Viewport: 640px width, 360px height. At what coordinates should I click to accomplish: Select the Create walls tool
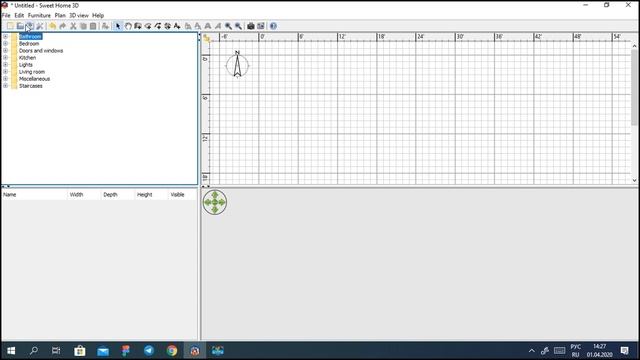pyautogui.click(x=138, y=26)
